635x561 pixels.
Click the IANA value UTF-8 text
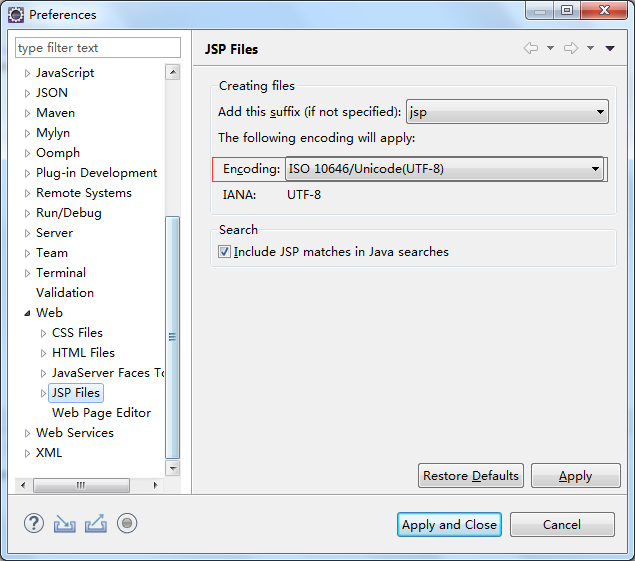pyautogui.click(x=304, y=195)
